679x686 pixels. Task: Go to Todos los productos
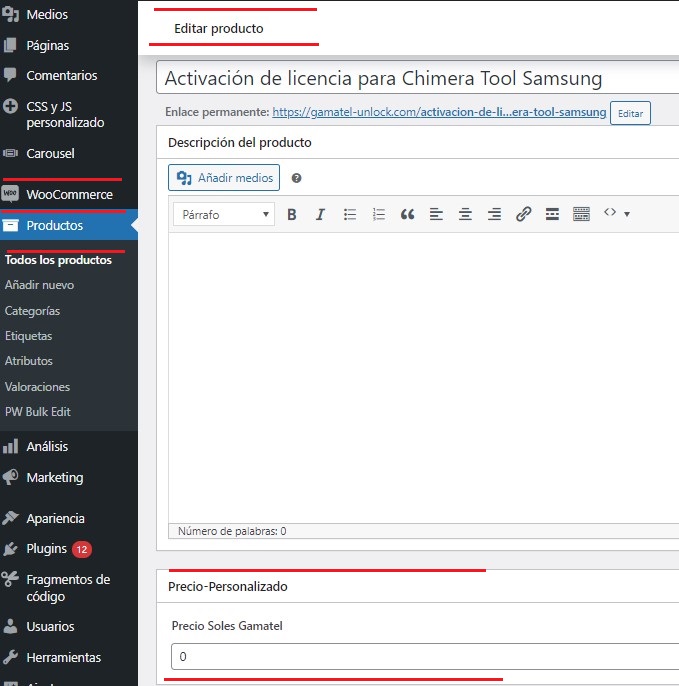[58, 260]
